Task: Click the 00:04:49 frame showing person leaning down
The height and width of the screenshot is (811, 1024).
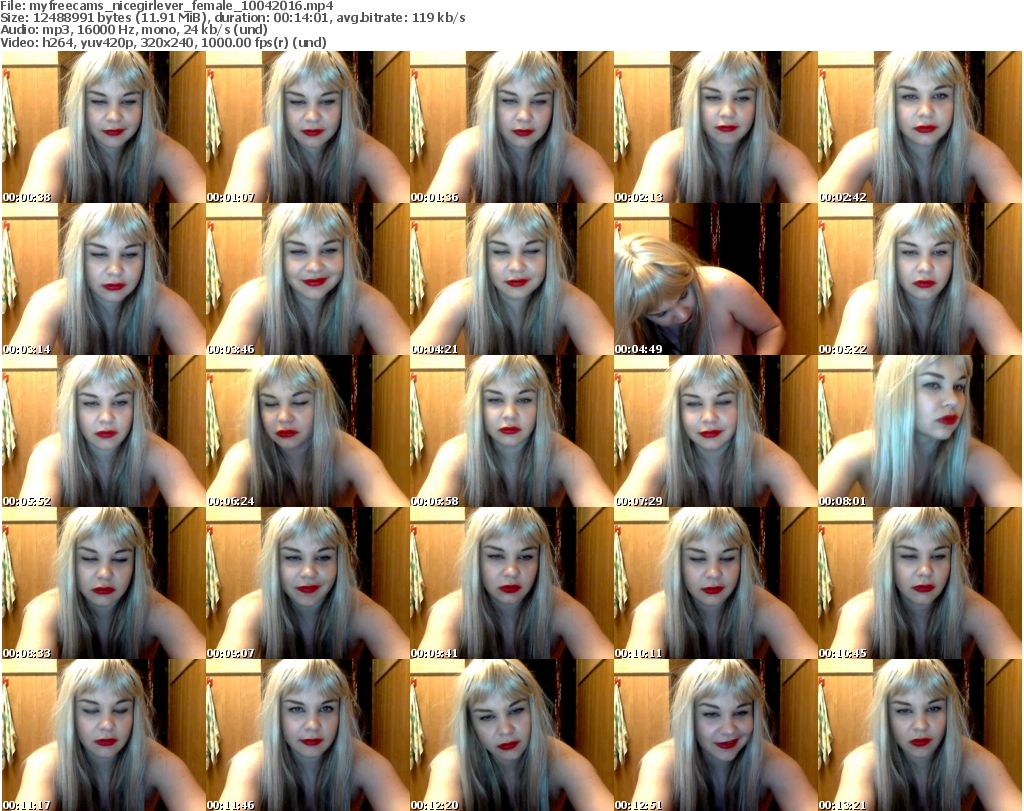Action: tap(716, 279)
